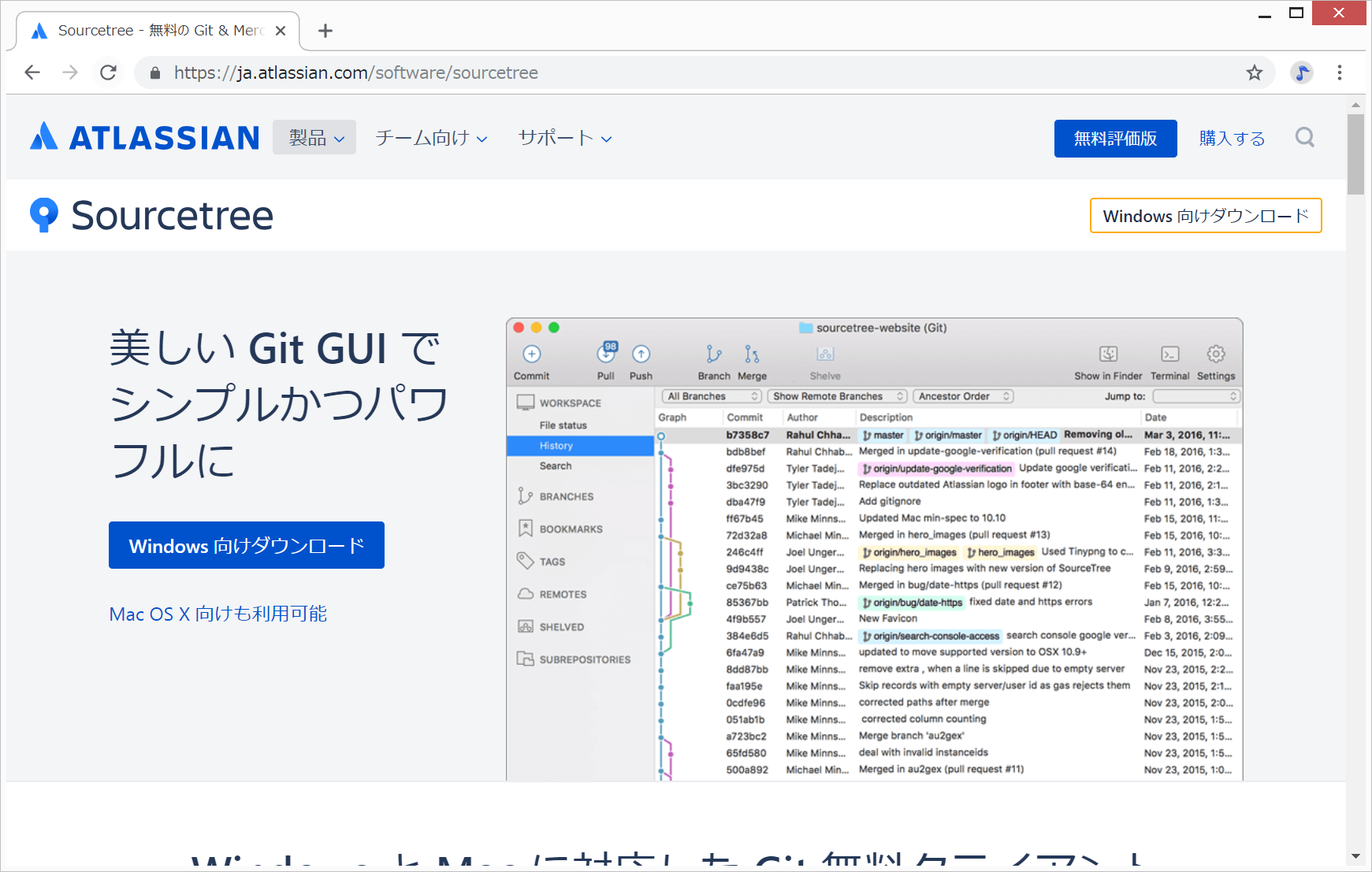This screenshot has width=1372, height=872.
Task: Expand the 製品 dropdown menu
Action: tap(315, 138)
